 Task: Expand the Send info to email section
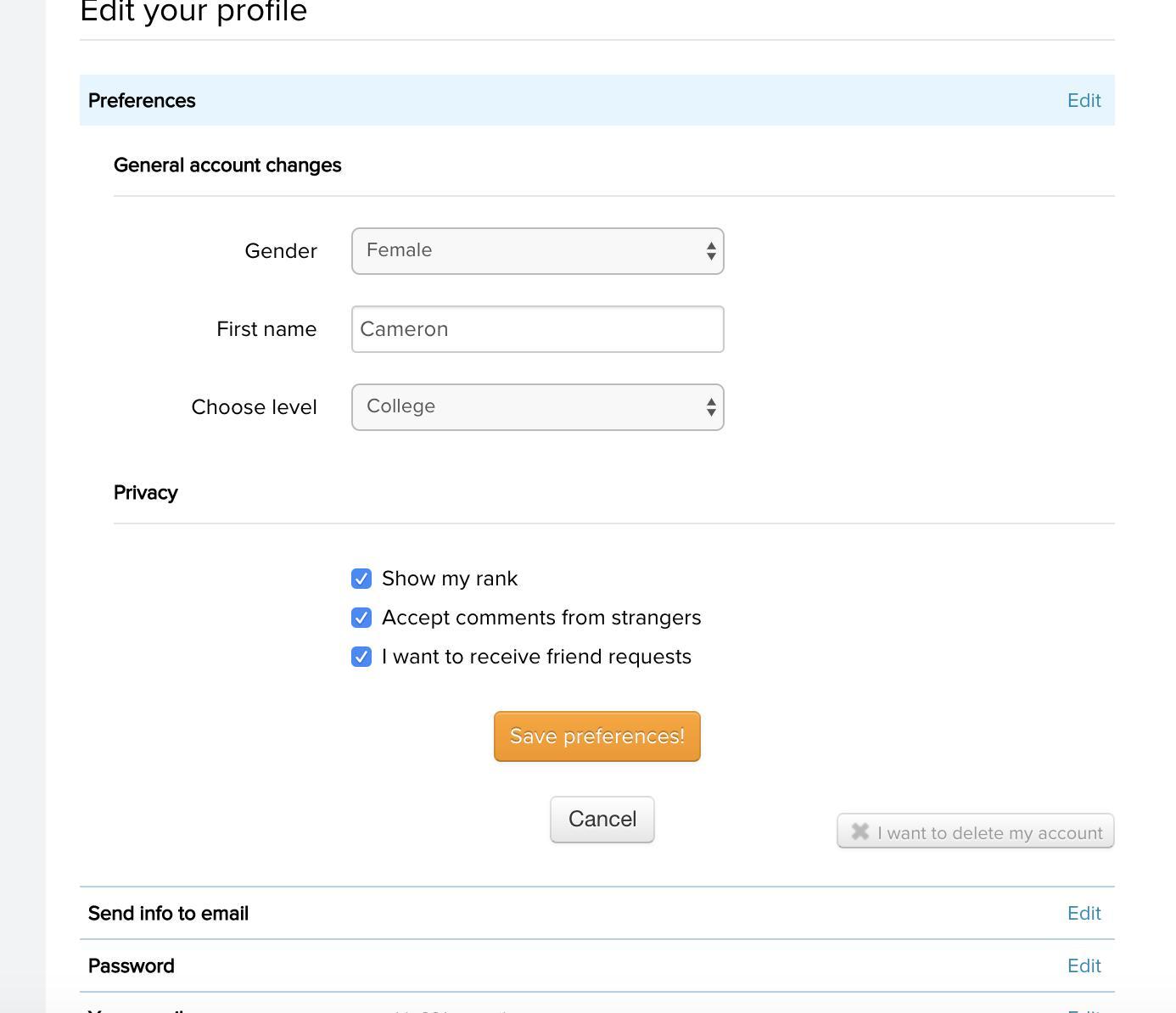[x=168, y=914]
